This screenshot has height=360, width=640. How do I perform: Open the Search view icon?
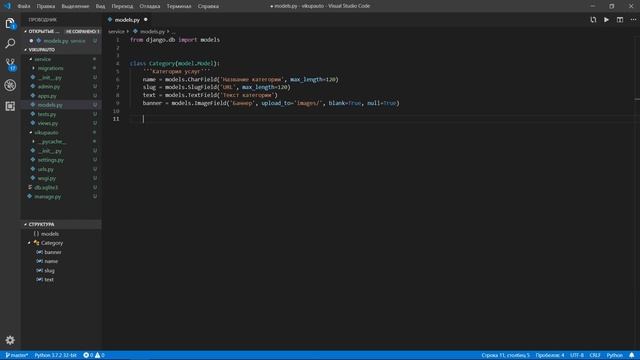tap(10, 43)
